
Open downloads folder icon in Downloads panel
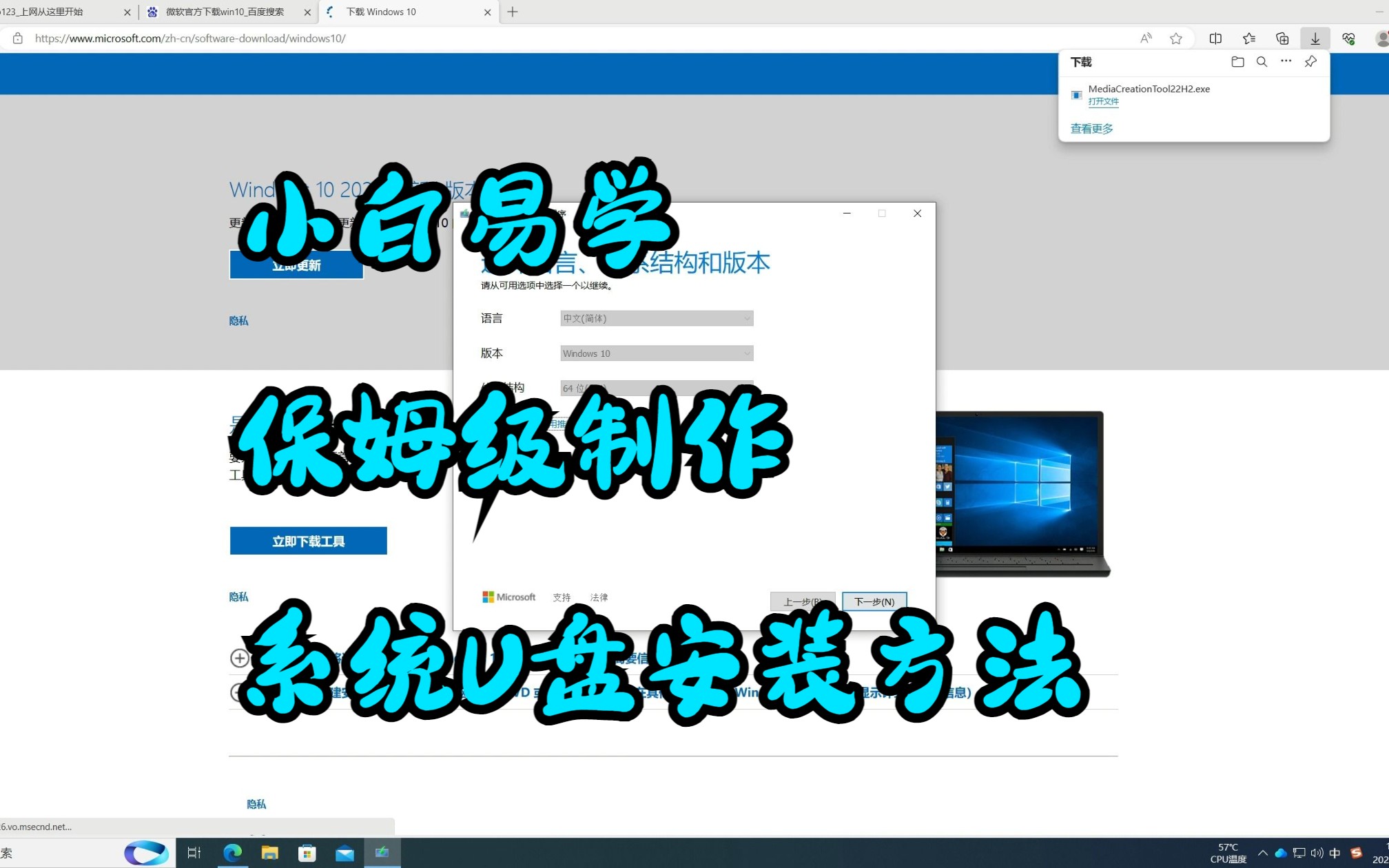(1237, 62)
